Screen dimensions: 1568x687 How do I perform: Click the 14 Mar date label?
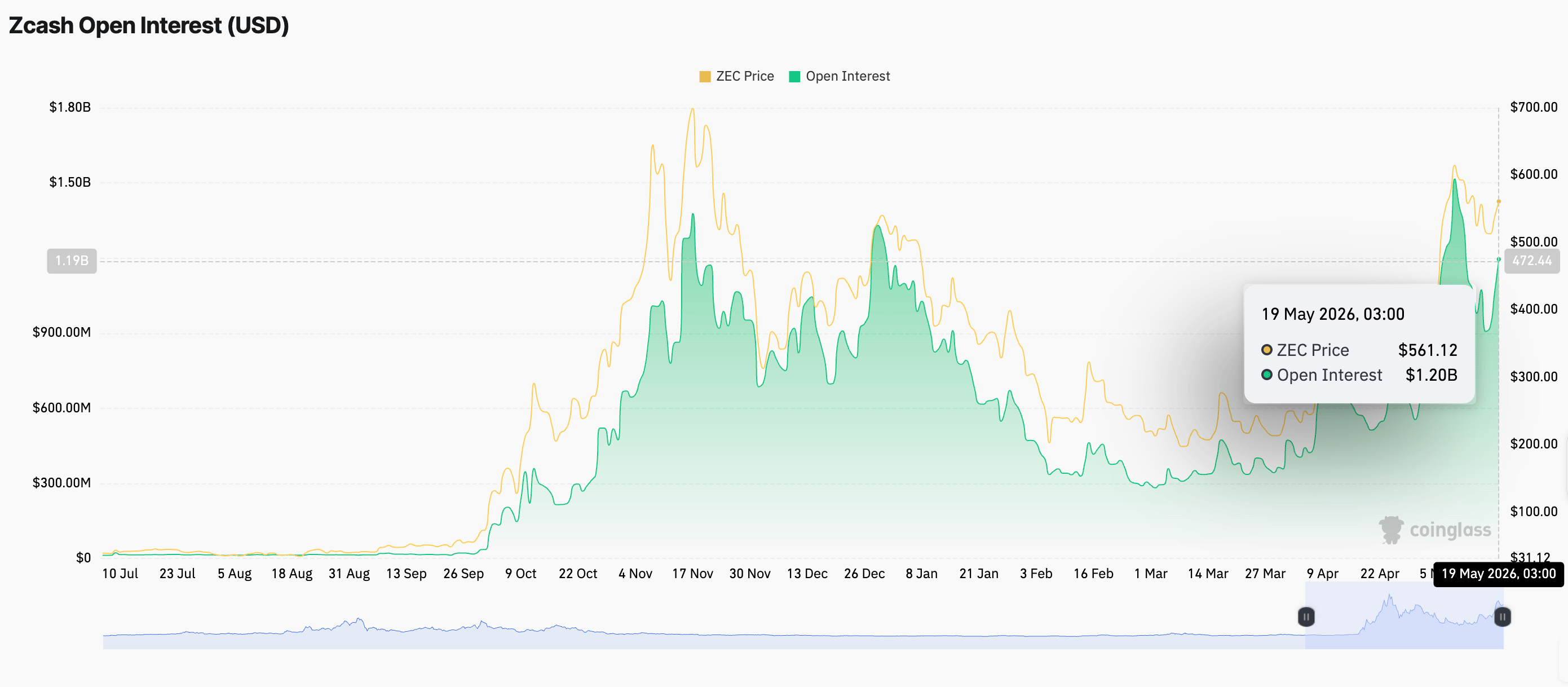1207,574
